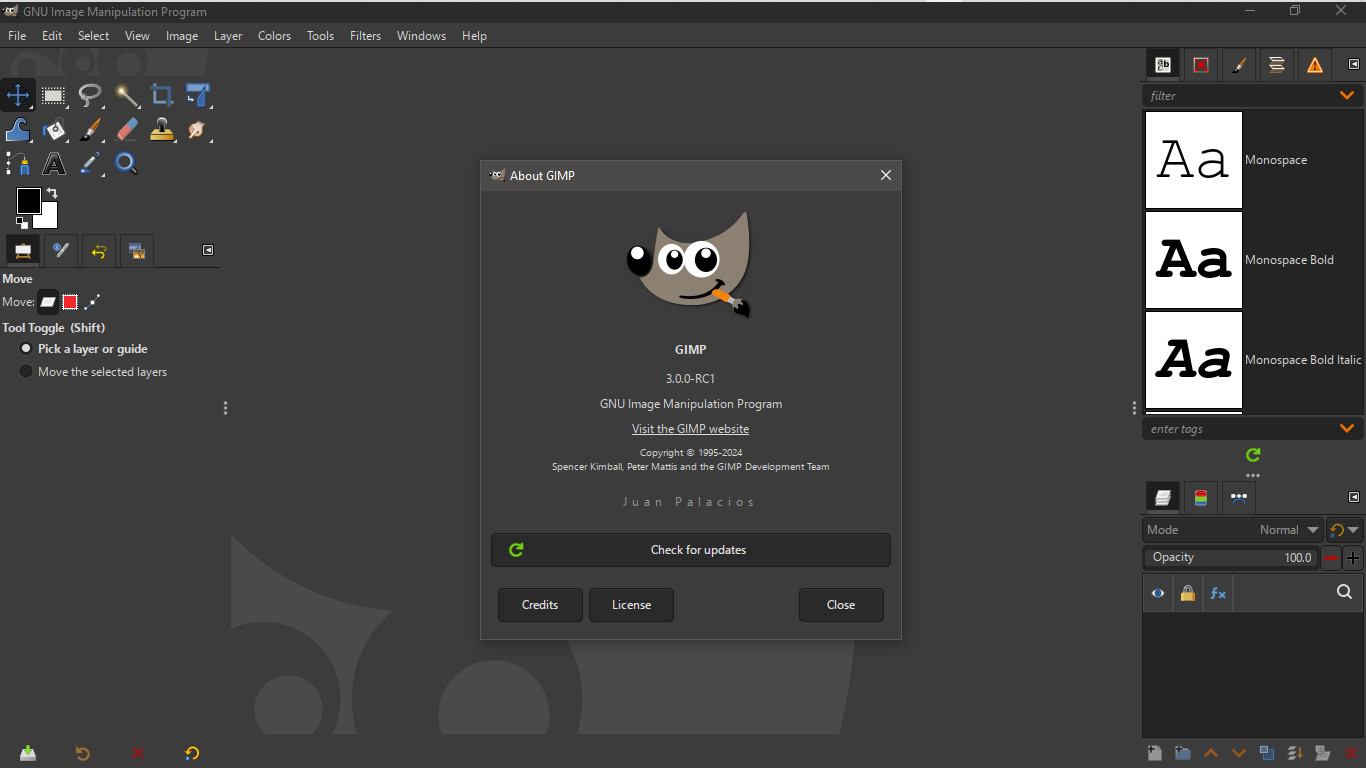
Task: Click the layers search magnifier icon
Action: pos(1344,592)
